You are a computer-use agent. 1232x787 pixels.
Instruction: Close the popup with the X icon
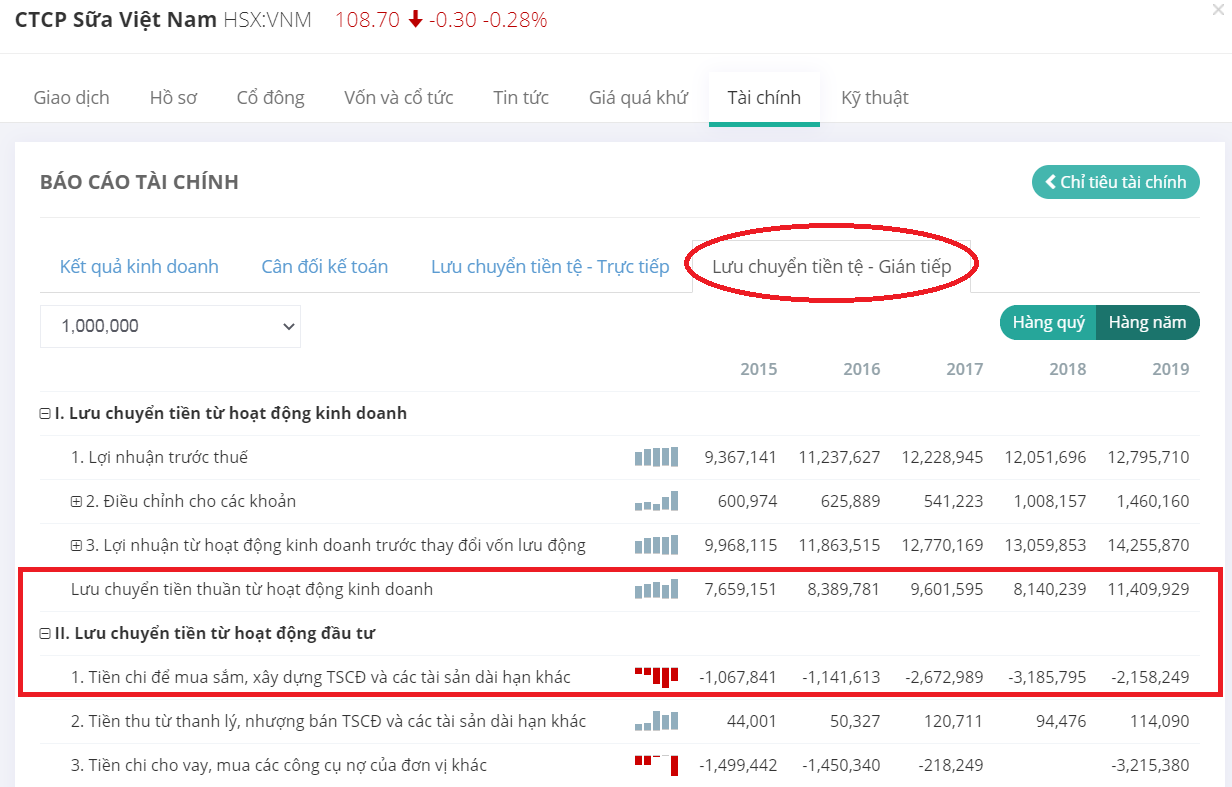1217,11
